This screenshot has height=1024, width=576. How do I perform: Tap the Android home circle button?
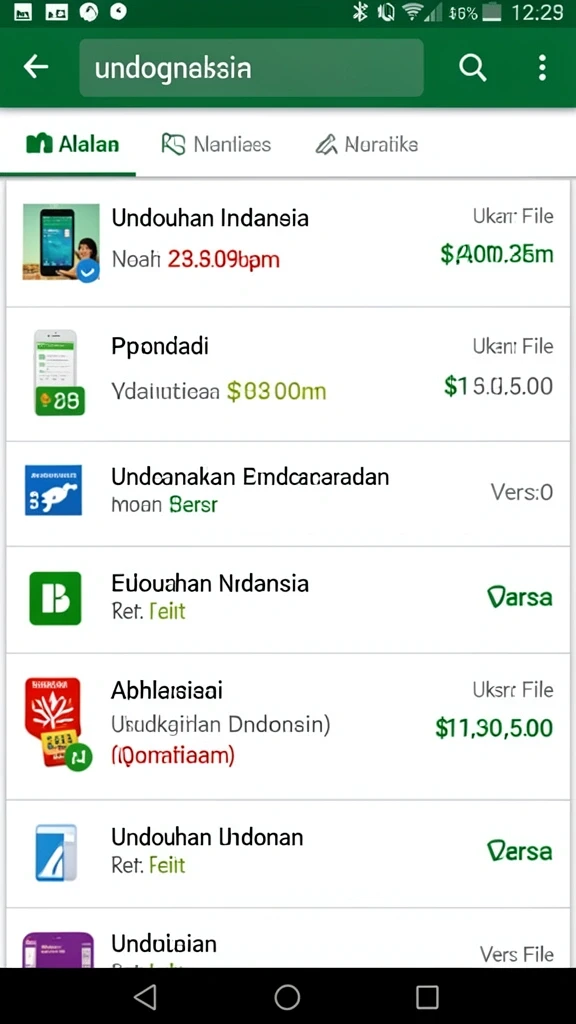287,997
